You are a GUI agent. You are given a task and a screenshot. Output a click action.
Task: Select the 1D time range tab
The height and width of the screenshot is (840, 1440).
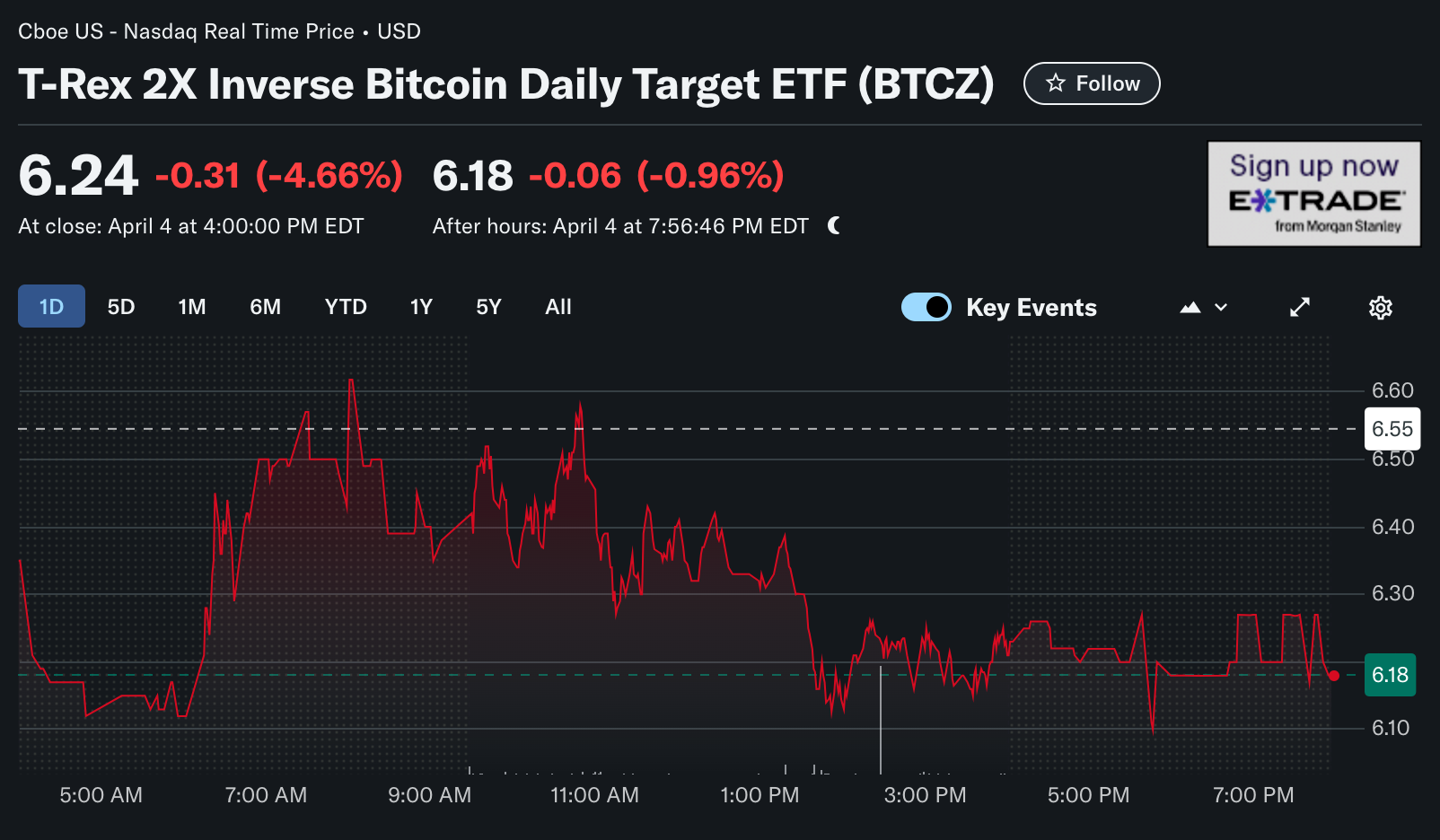pyautogui.click(x=51, y=306)
